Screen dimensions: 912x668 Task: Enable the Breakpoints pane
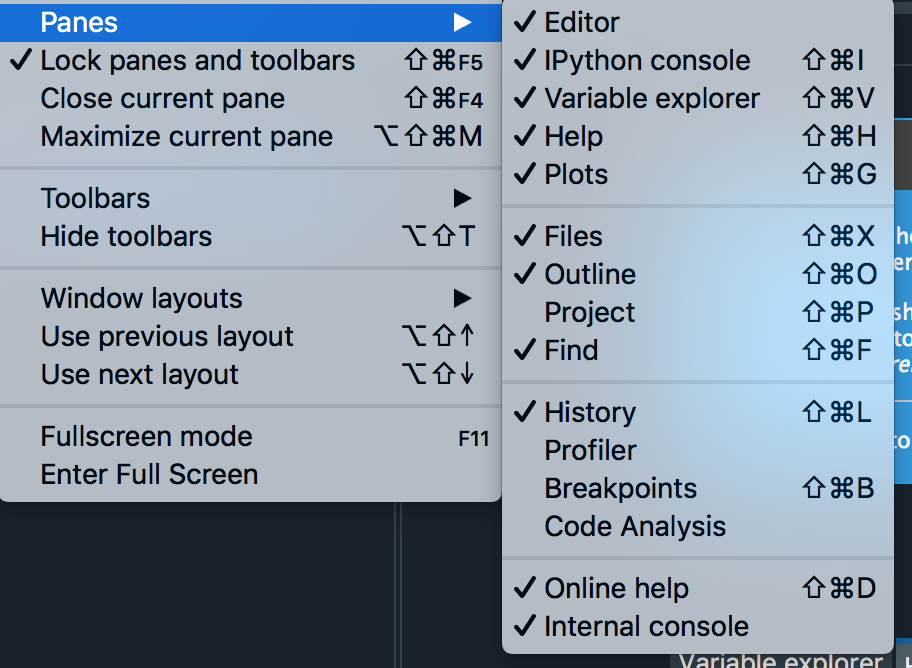pos(620,488)
